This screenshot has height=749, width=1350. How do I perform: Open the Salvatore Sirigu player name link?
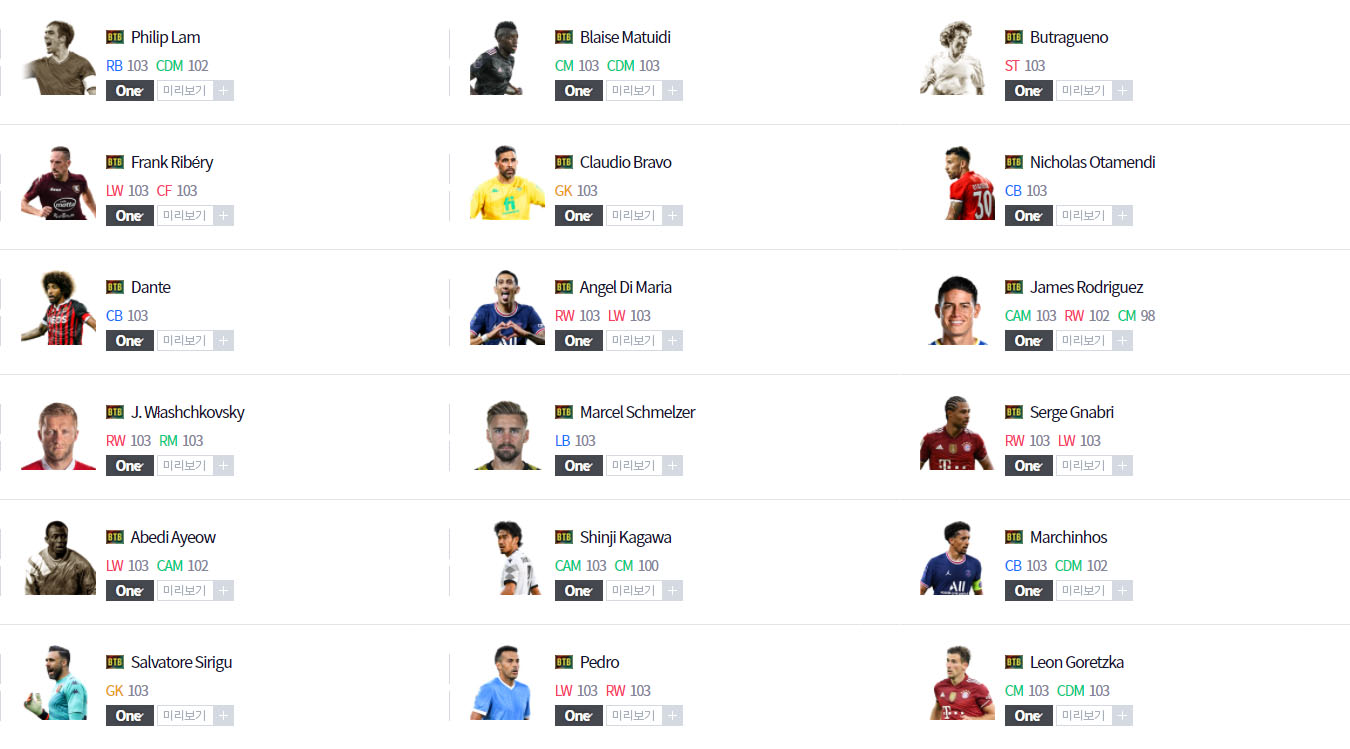(182, 662)
